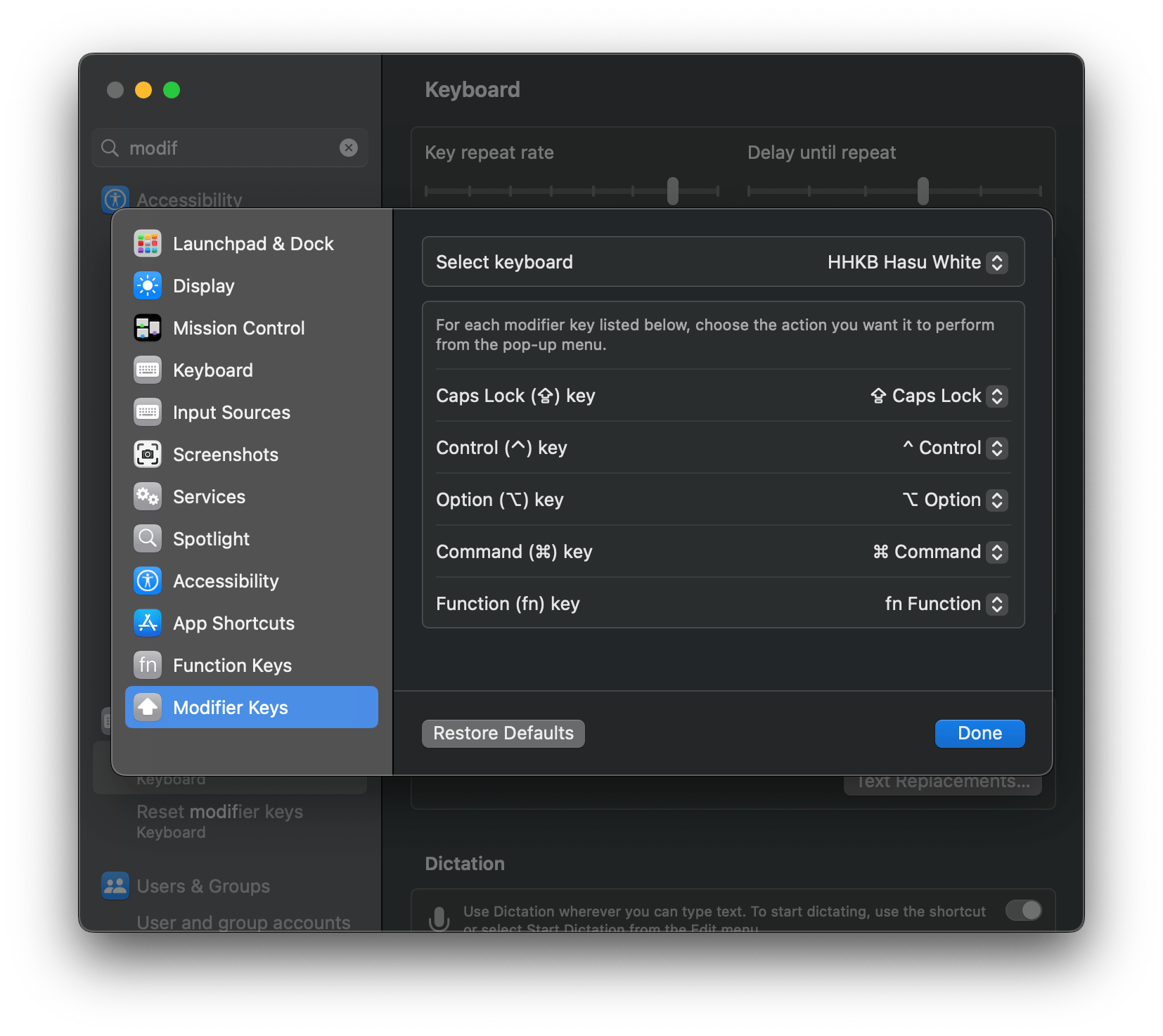
Task: Click the Launchpad & Dock icon
Action: point(148,243)
